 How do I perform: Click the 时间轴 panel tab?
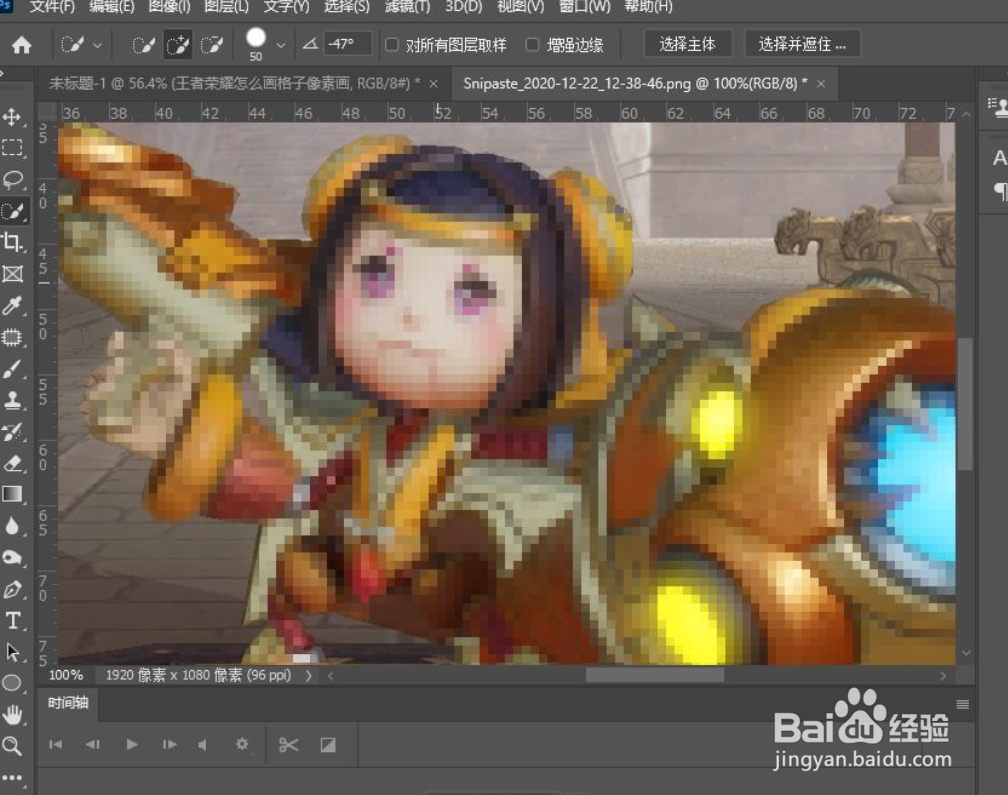(x=68, y=702)
